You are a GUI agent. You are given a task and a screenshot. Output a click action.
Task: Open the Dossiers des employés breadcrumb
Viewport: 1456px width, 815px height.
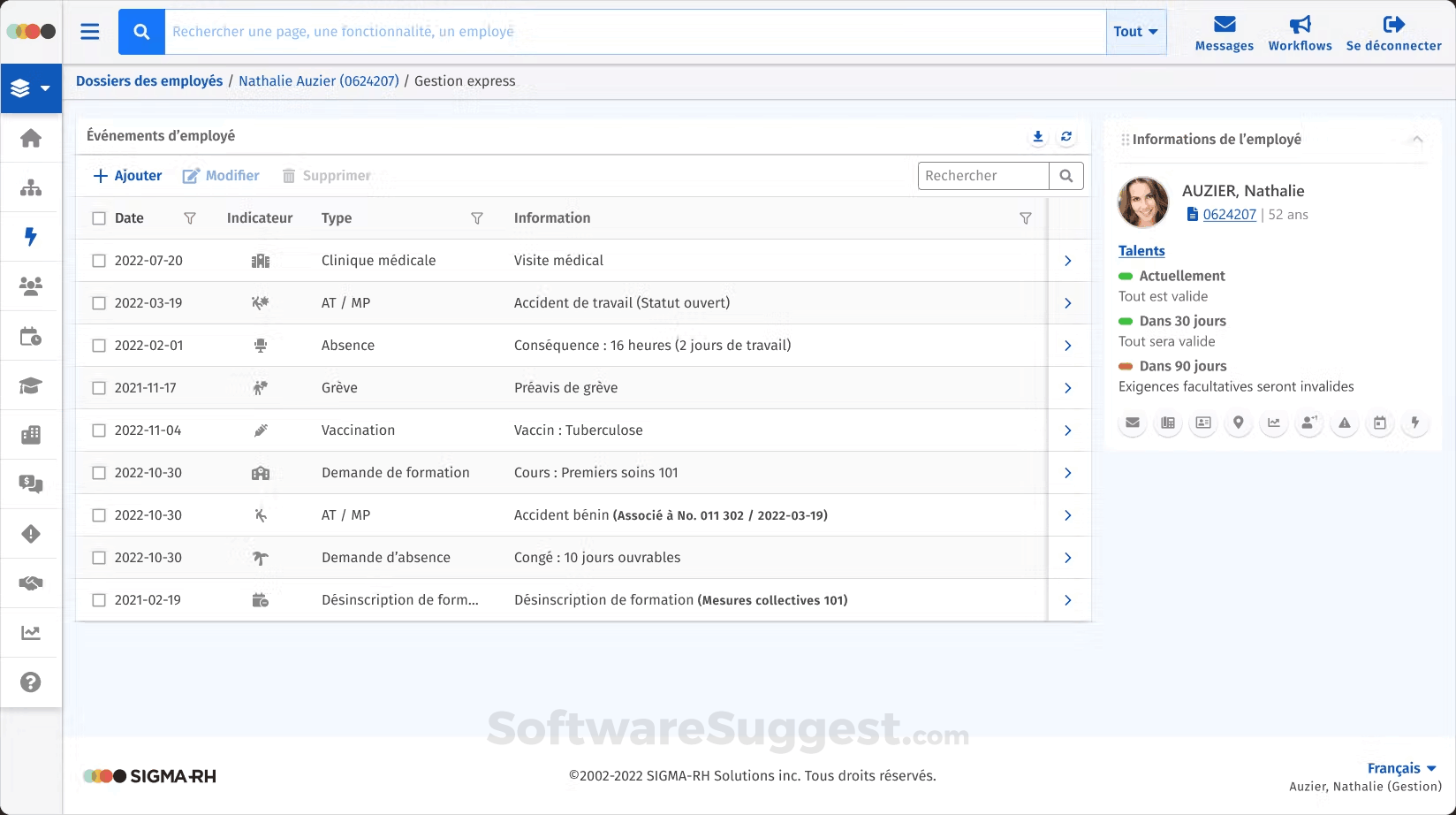click(148, 80)
